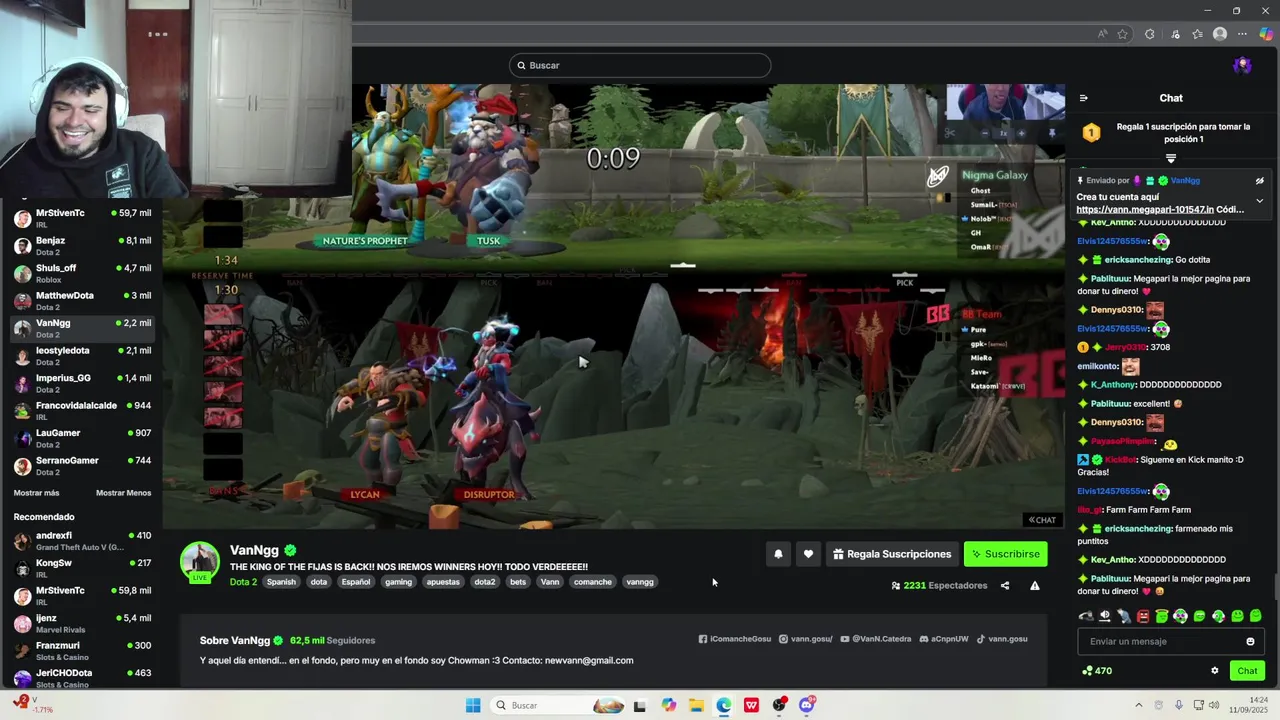
Task: Open chat settings gear icon
Action: click(1215, 671)
